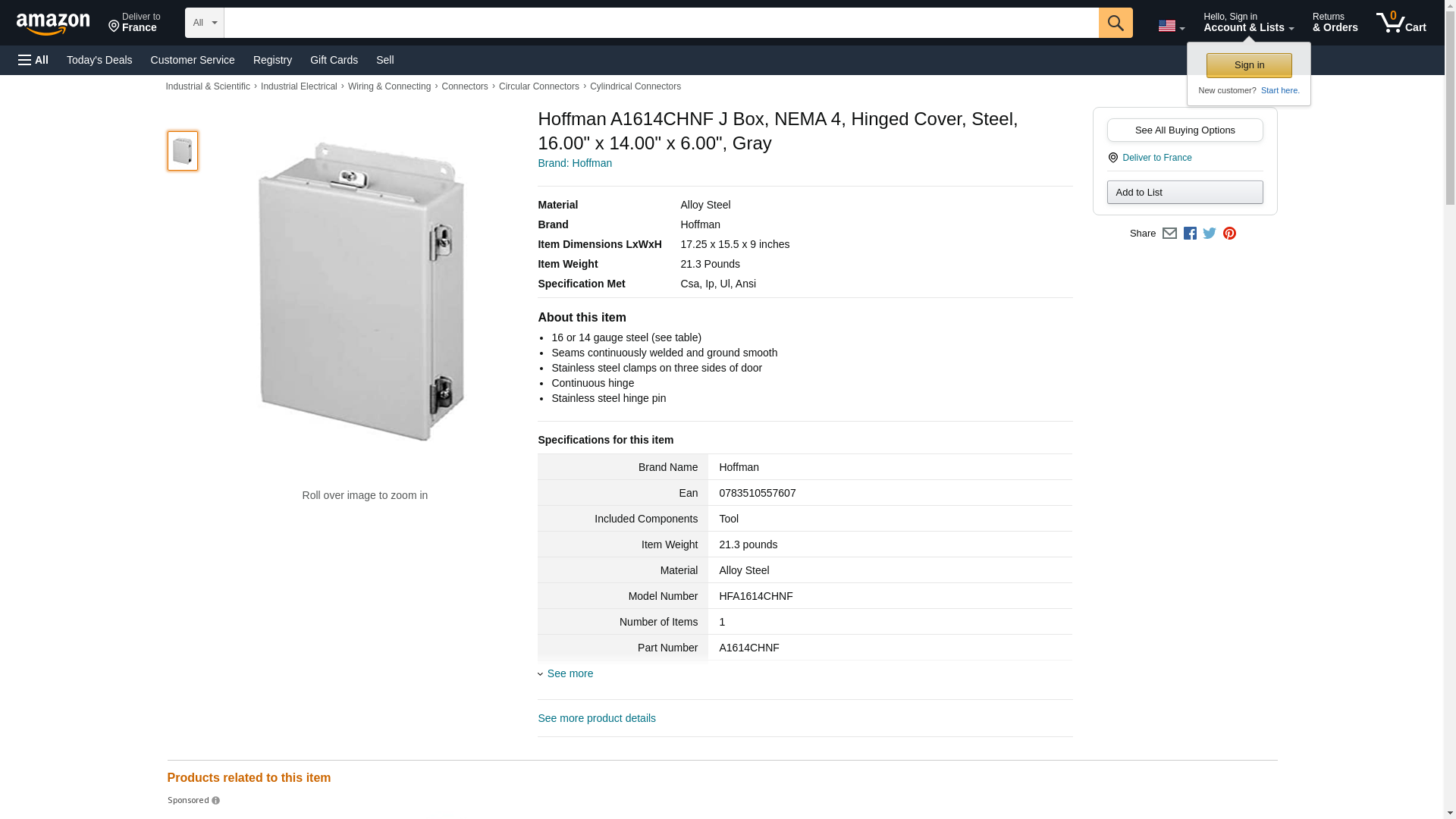Select the product image thumbnail
The width and height of the screenshot is (1456, 819).
pyautogui.click(x=183, y=151)
